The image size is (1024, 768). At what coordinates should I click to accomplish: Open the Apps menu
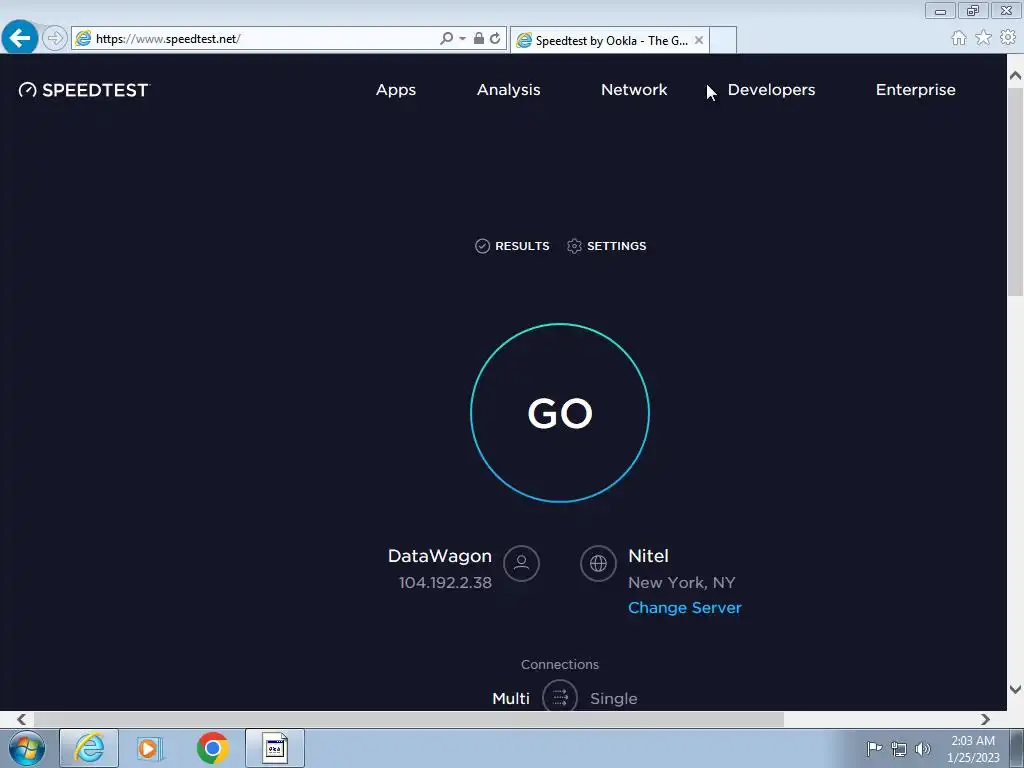(396, 90)
